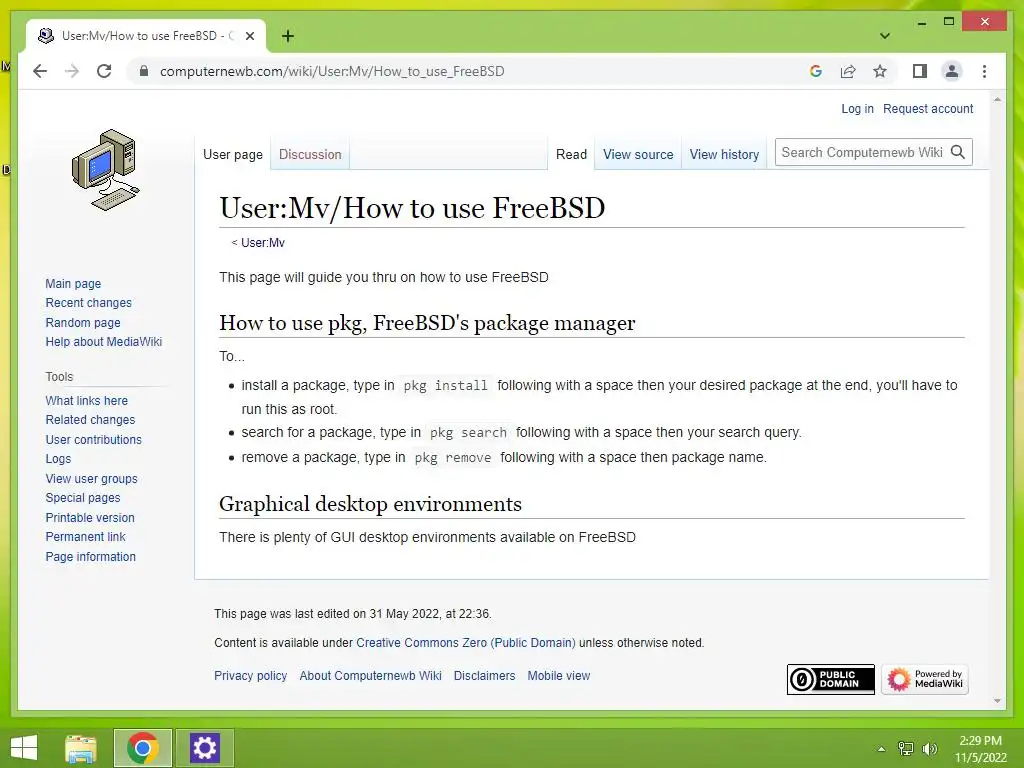View site info via padlock icon
The image size is (1024, 768).
point(144,71)
